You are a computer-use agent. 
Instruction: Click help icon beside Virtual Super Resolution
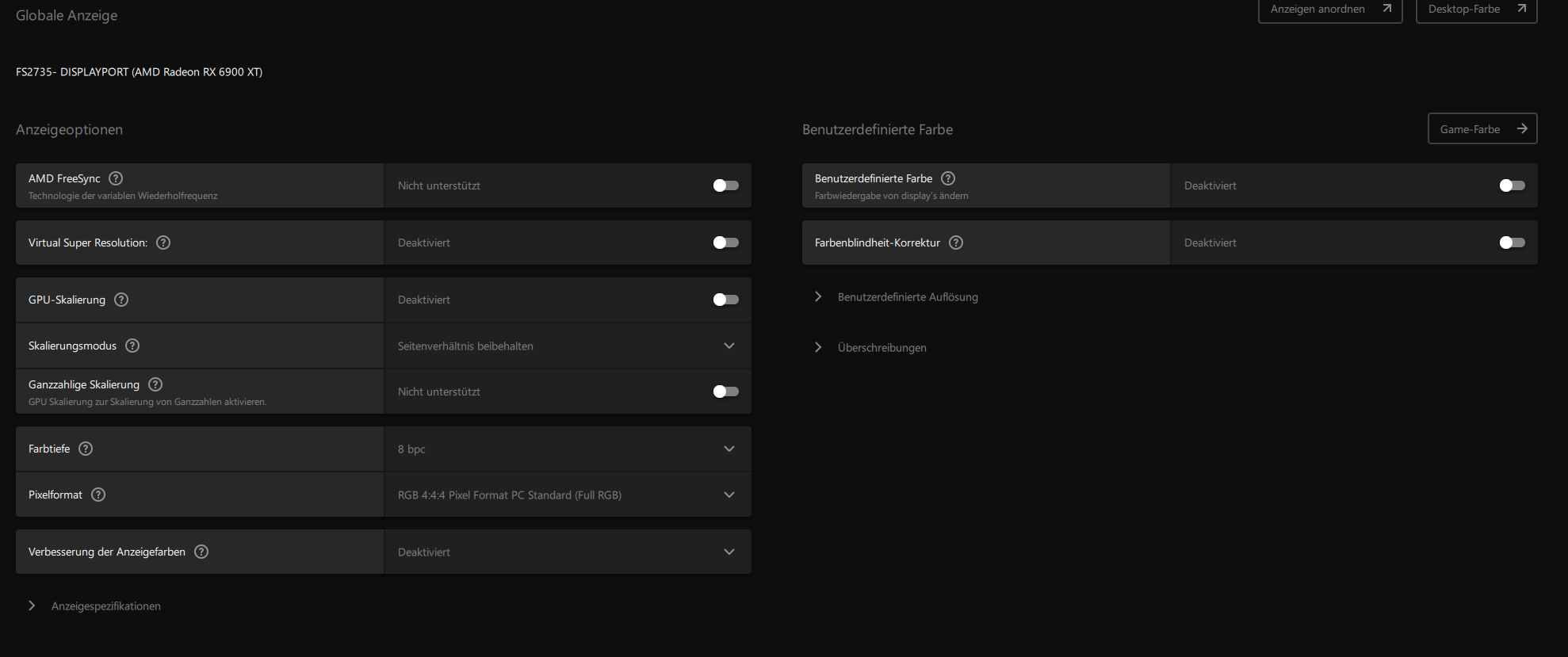click(x=163, y=243)
